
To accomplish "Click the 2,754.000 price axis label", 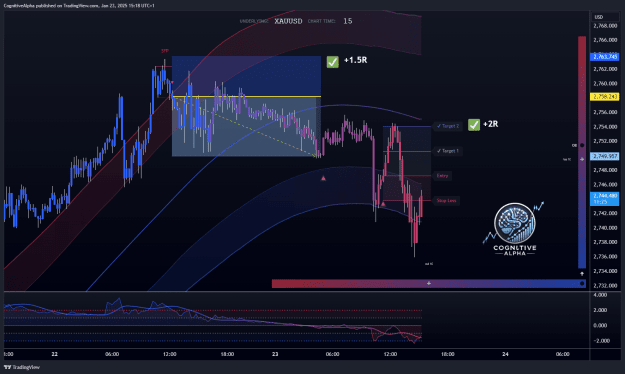I will [605, 127].
